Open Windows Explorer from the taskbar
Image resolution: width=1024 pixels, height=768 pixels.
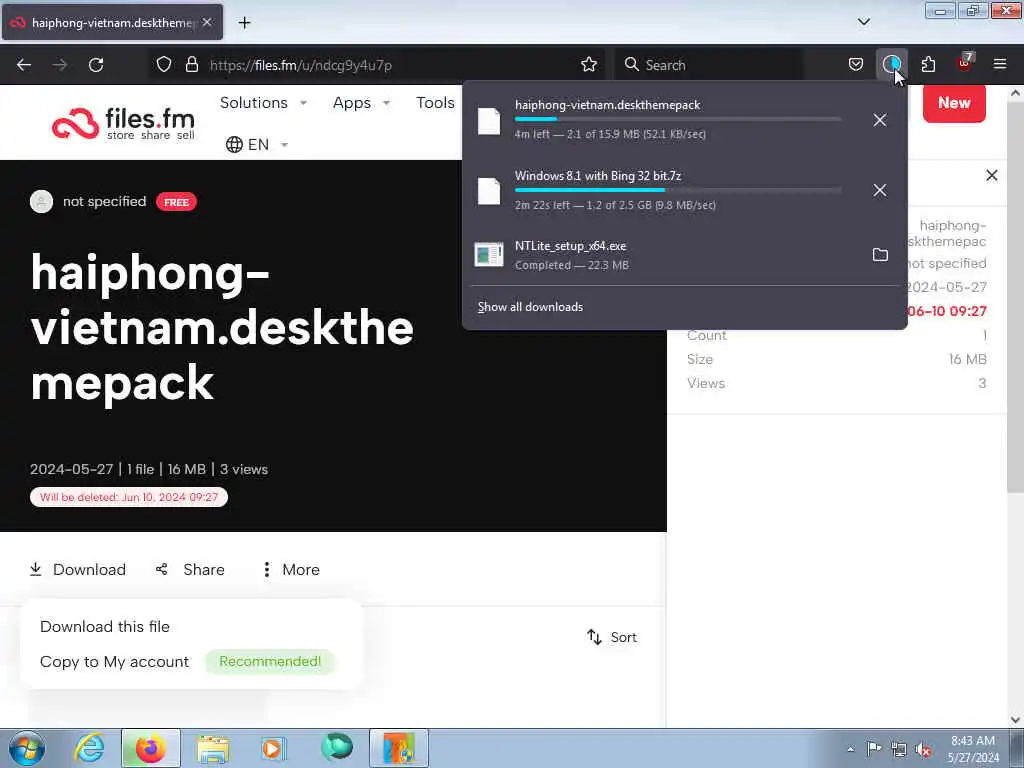(x=213, y=748)
